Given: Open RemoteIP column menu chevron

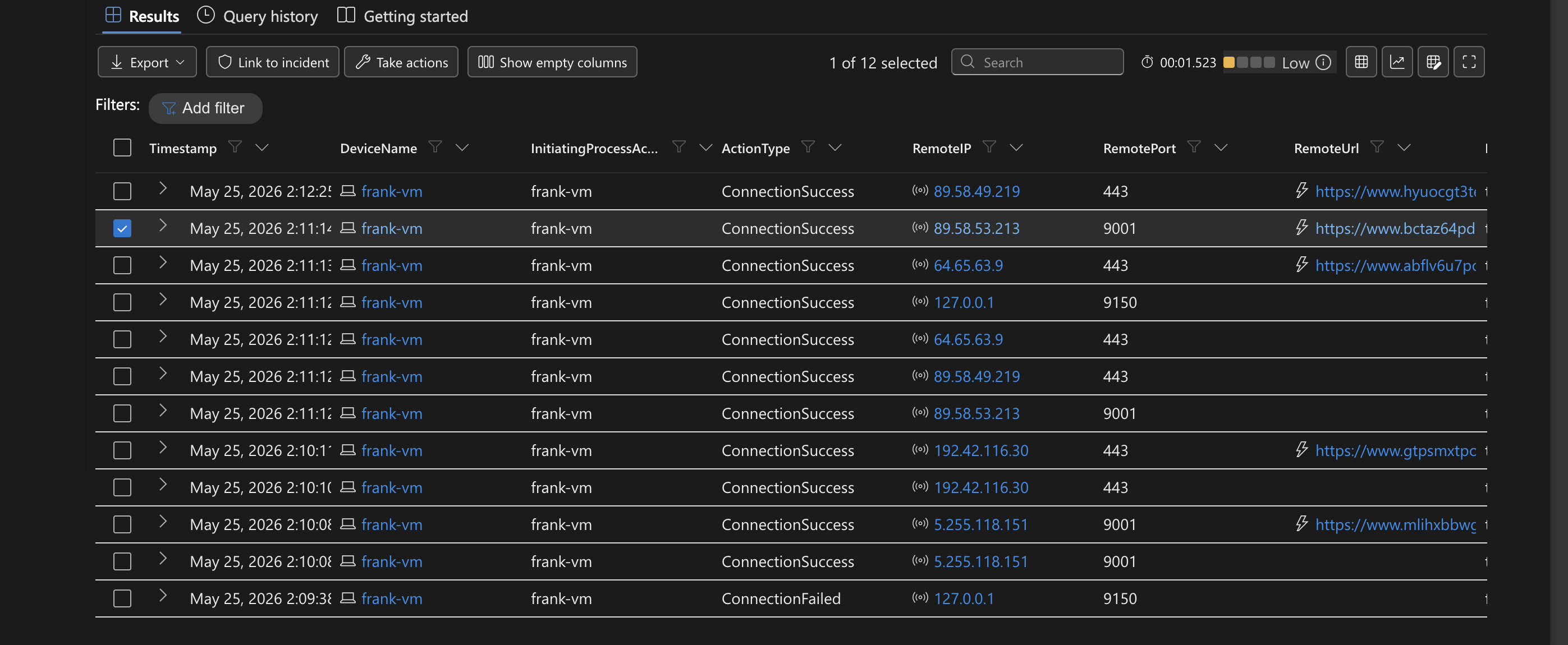Looking at the screenshot, I should 1016,148.
